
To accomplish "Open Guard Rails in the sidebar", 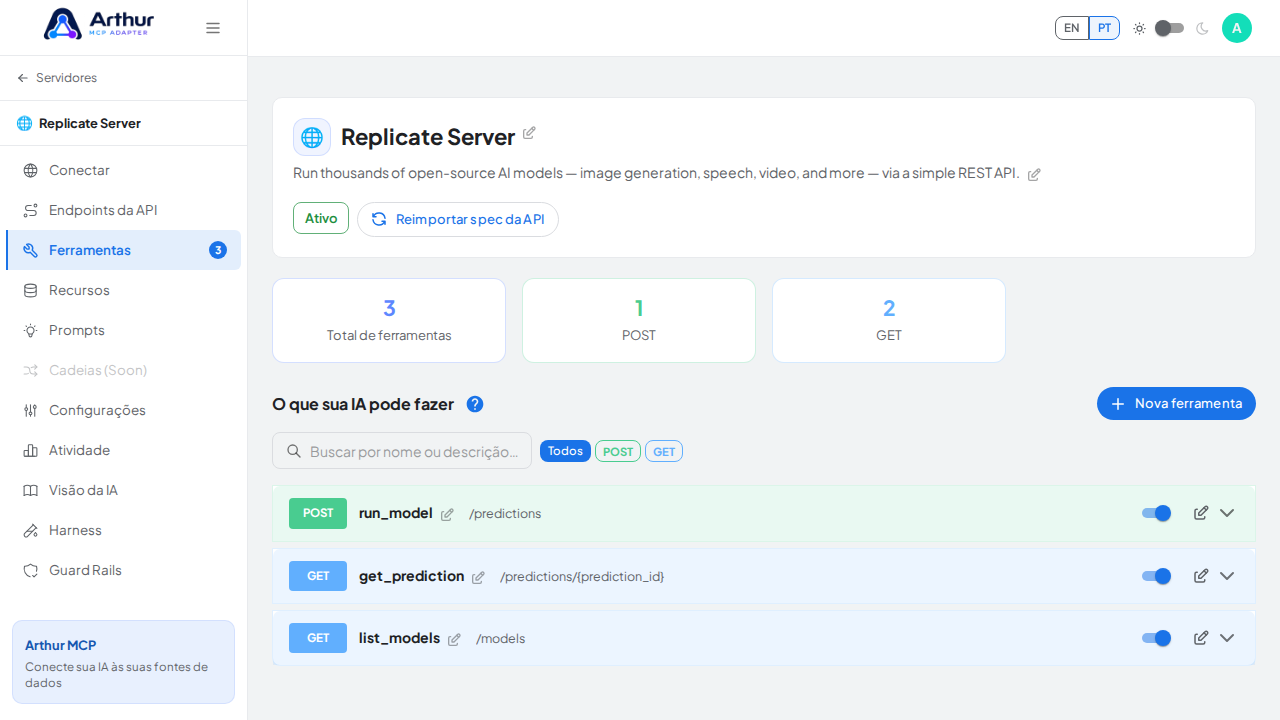I will click(123, 570).
